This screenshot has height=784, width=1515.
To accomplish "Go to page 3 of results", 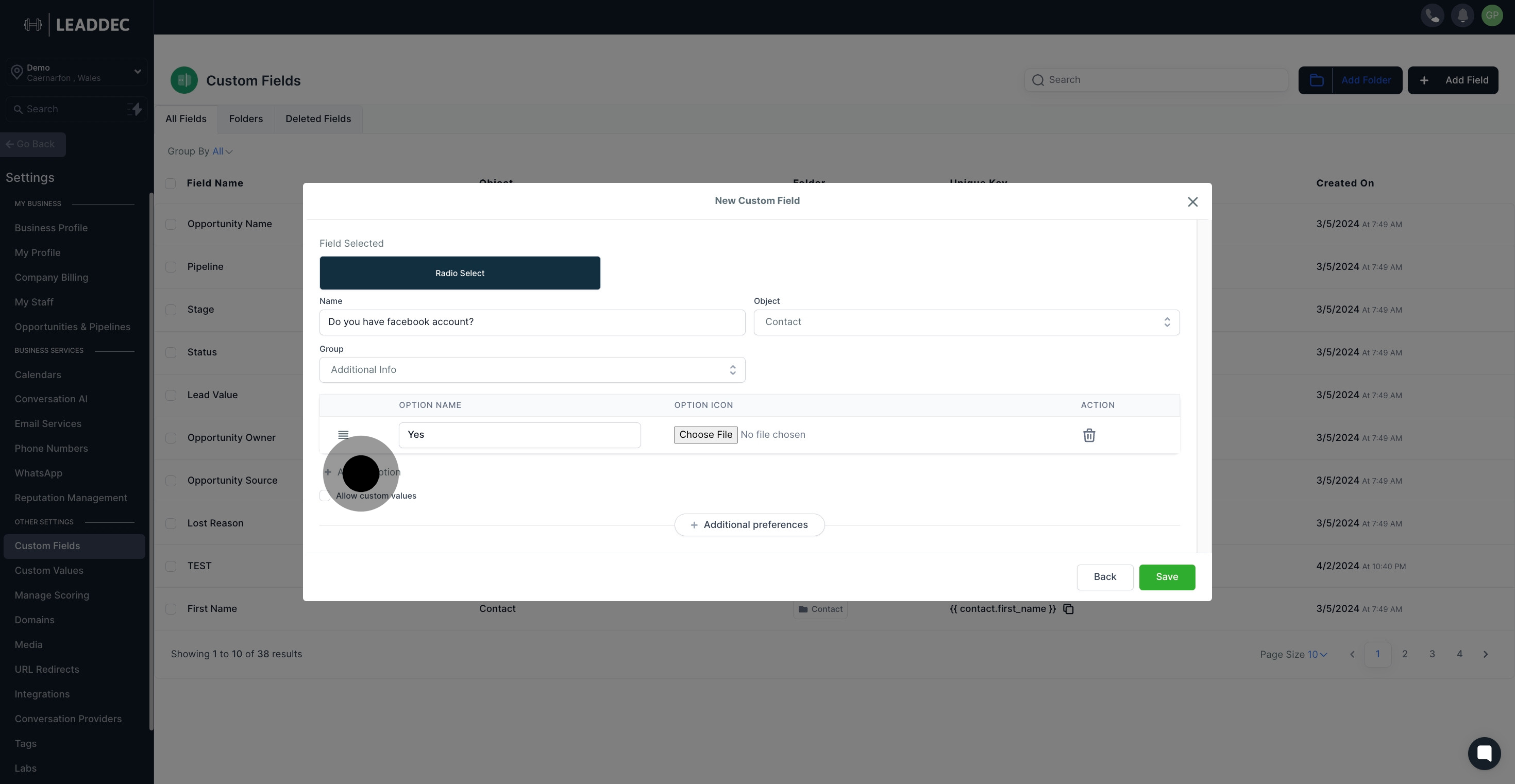I will click(x=1432, y=654).
